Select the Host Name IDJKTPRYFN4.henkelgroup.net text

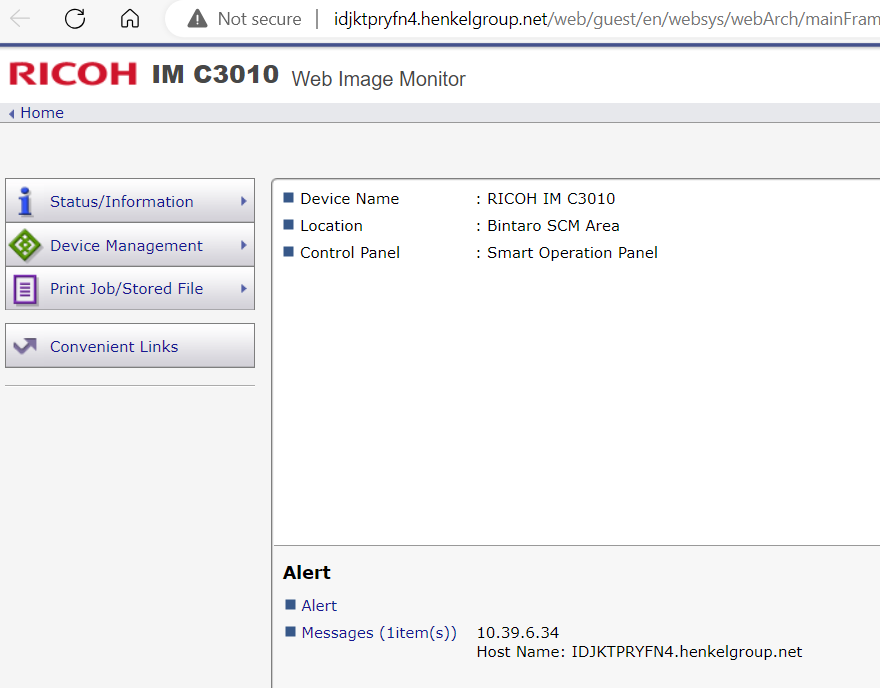(x=639, y=652)
